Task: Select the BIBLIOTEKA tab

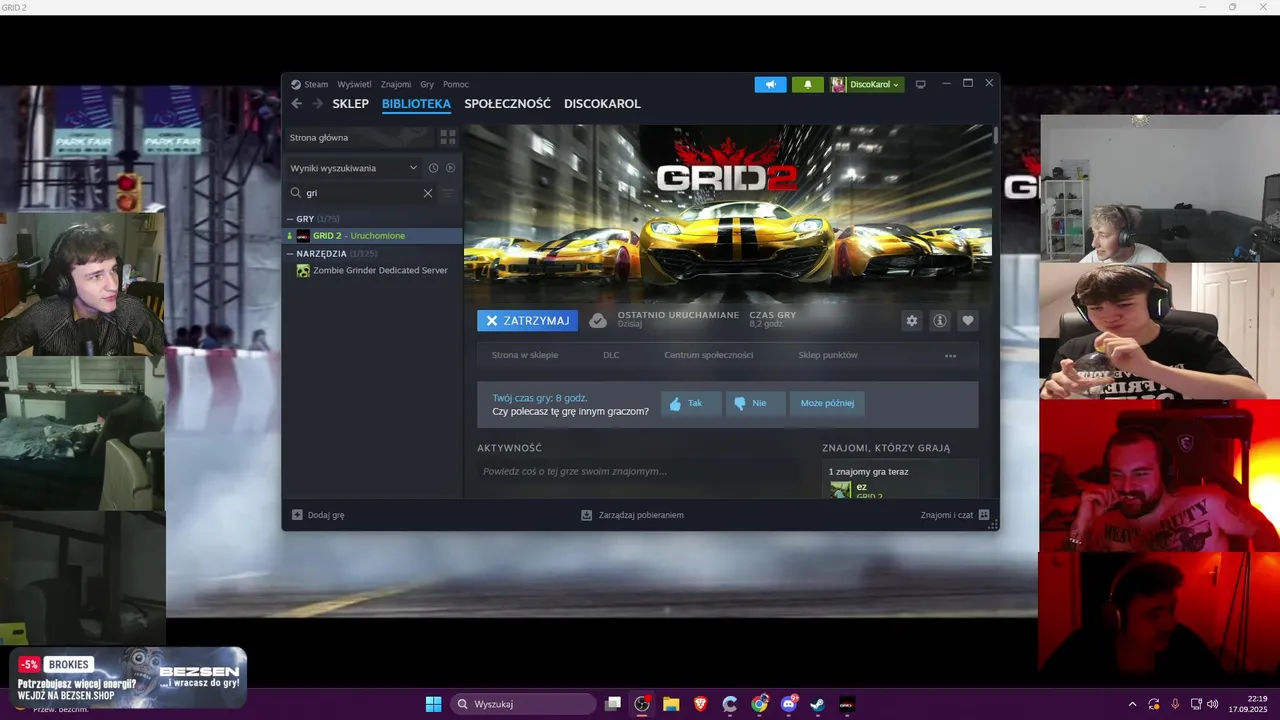Action: (416, 104)
